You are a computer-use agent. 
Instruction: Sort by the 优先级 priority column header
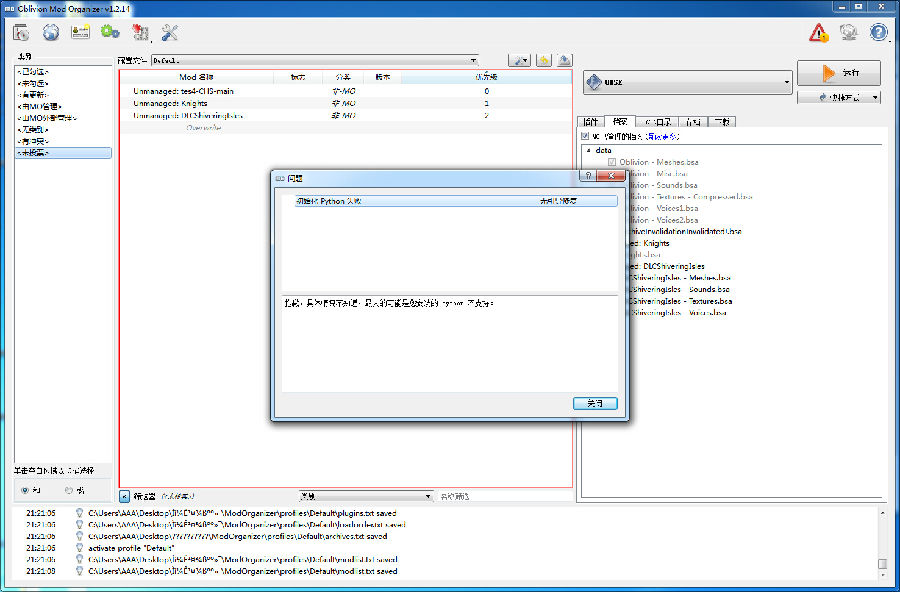486,77
